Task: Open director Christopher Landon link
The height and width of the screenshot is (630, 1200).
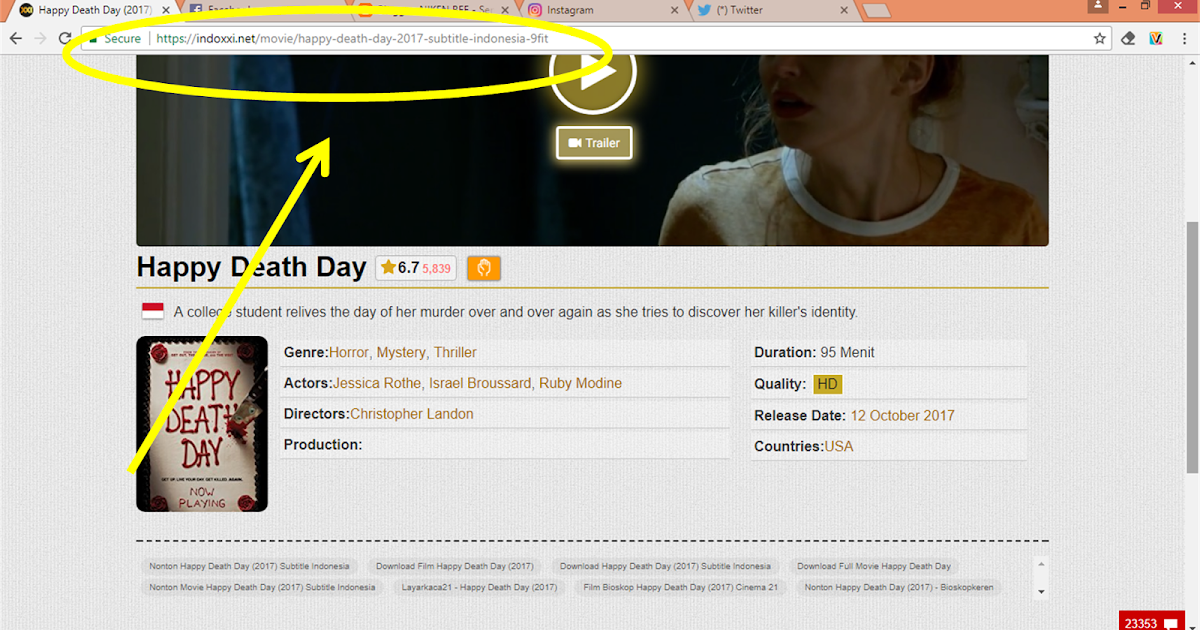Action: click(412, 414)
